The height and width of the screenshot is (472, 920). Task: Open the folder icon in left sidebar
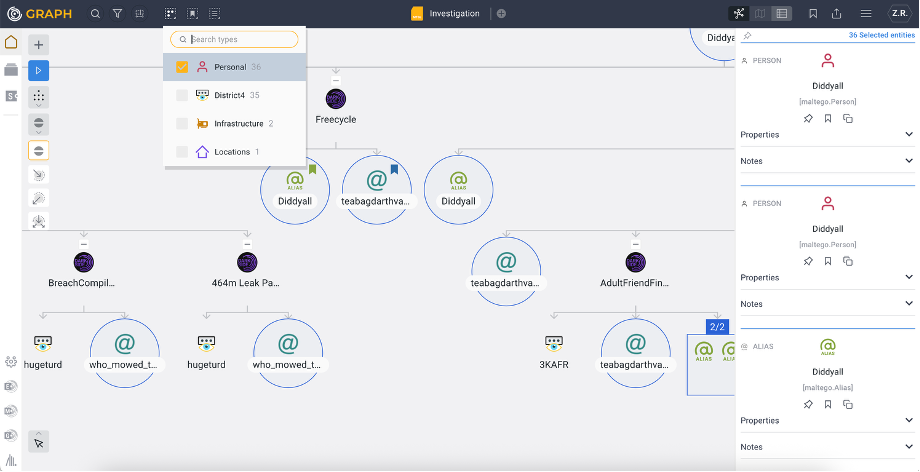click(x=11, y=69)
